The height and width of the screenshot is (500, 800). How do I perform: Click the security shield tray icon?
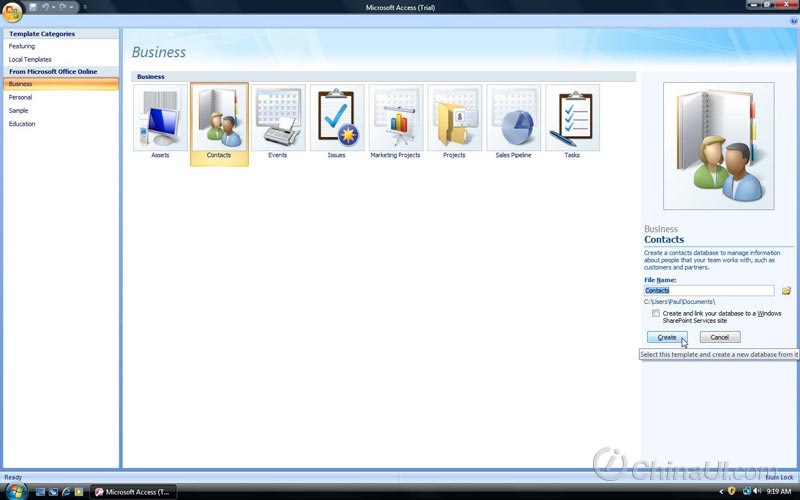(x=732, y=491)
